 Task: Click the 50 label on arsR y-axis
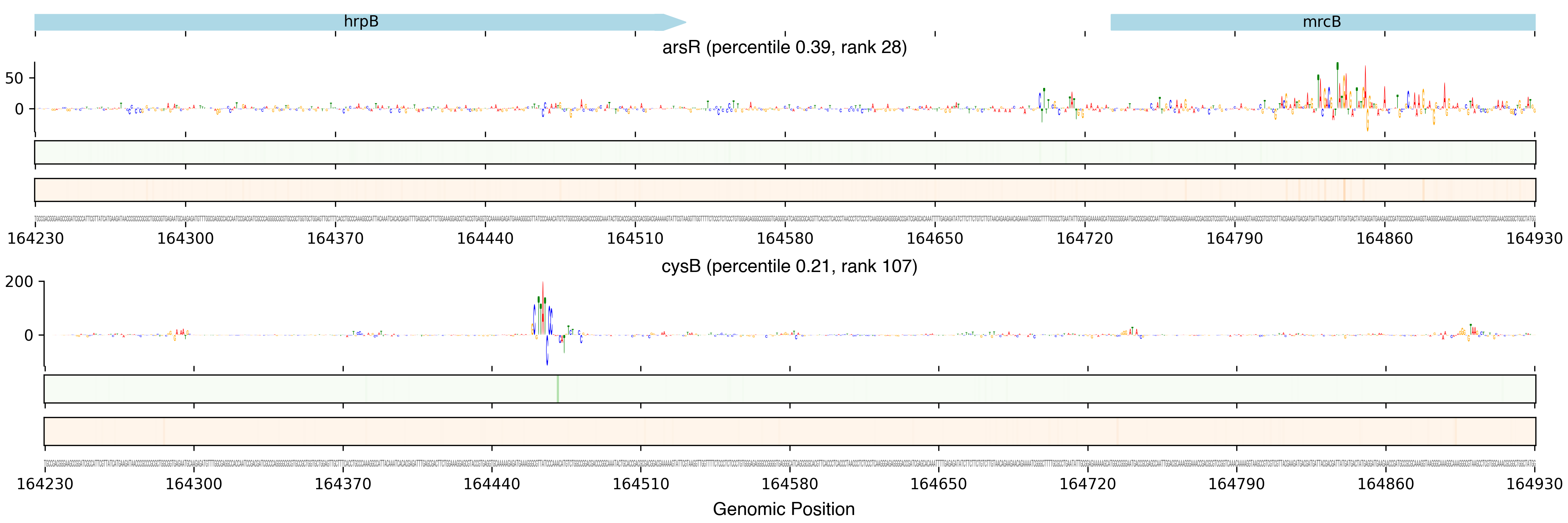click(14, 78)
